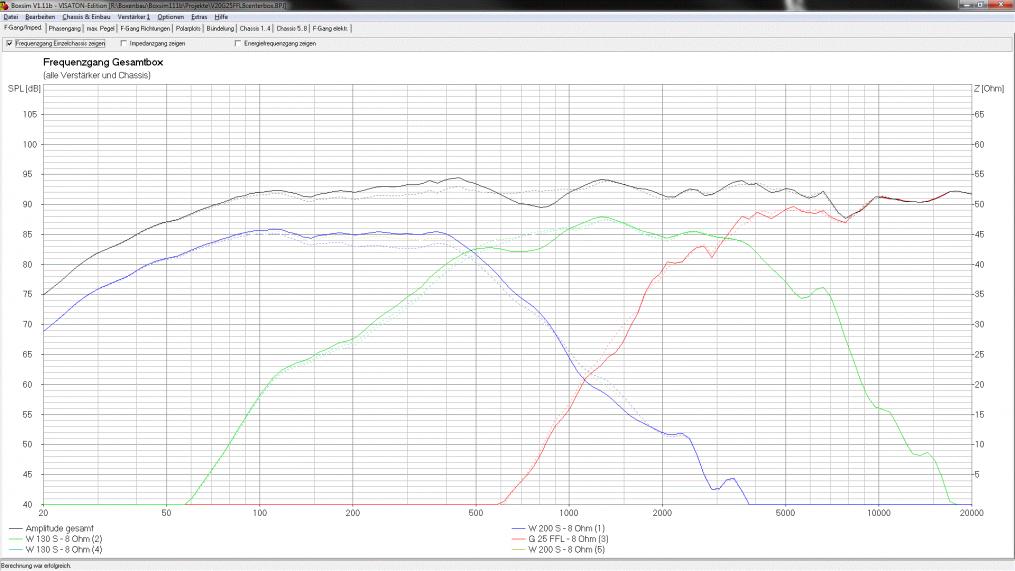The image size is (1015, 571).
Task: Switch to the max. Pegel tab
Action: pos(101,28)
